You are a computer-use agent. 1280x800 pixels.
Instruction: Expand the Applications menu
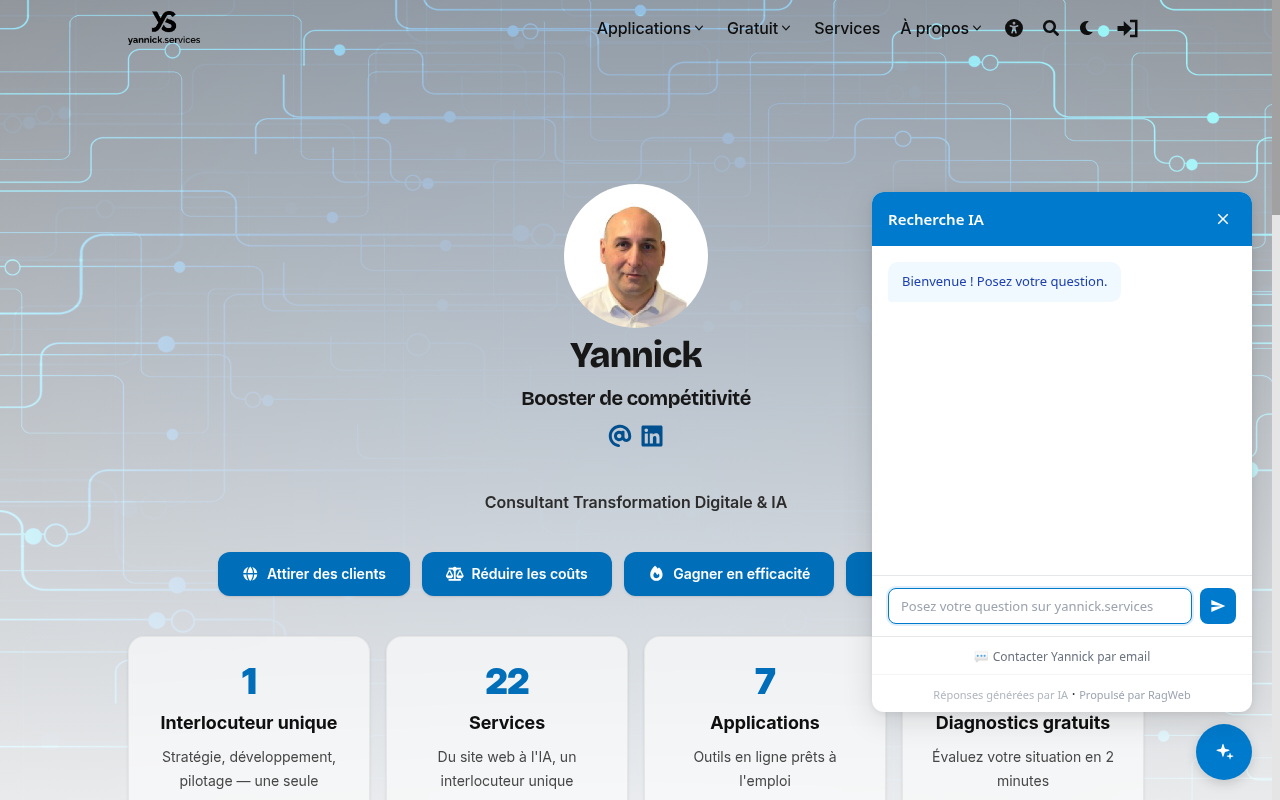(650, 28)
